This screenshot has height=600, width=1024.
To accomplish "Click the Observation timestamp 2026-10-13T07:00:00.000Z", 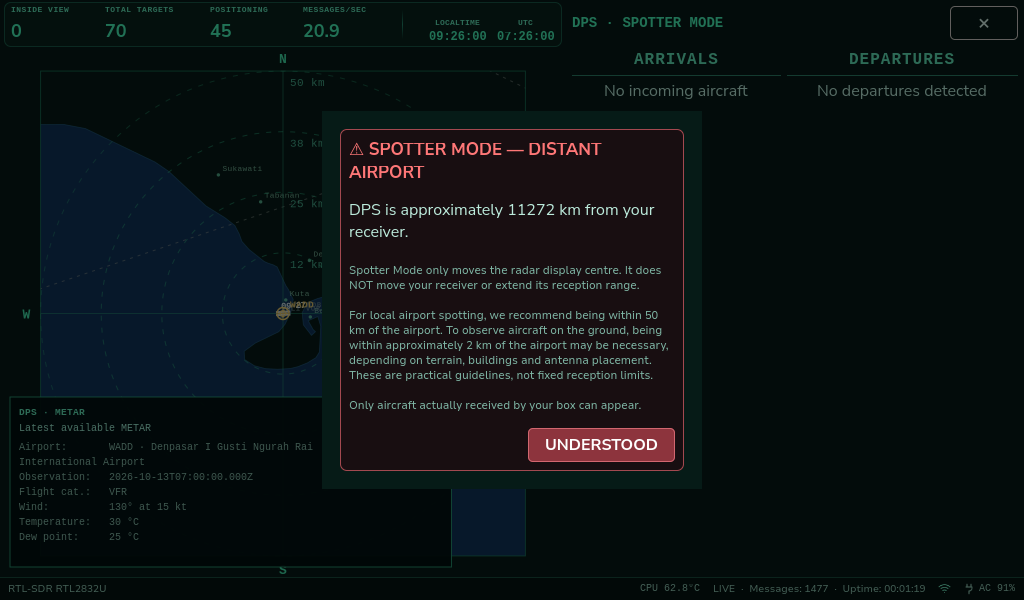I will click(x=180, y=477).
